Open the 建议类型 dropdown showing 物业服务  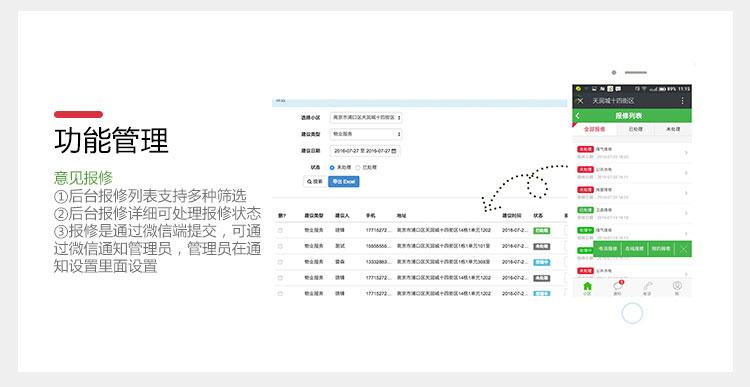click(x=366, y=134)
